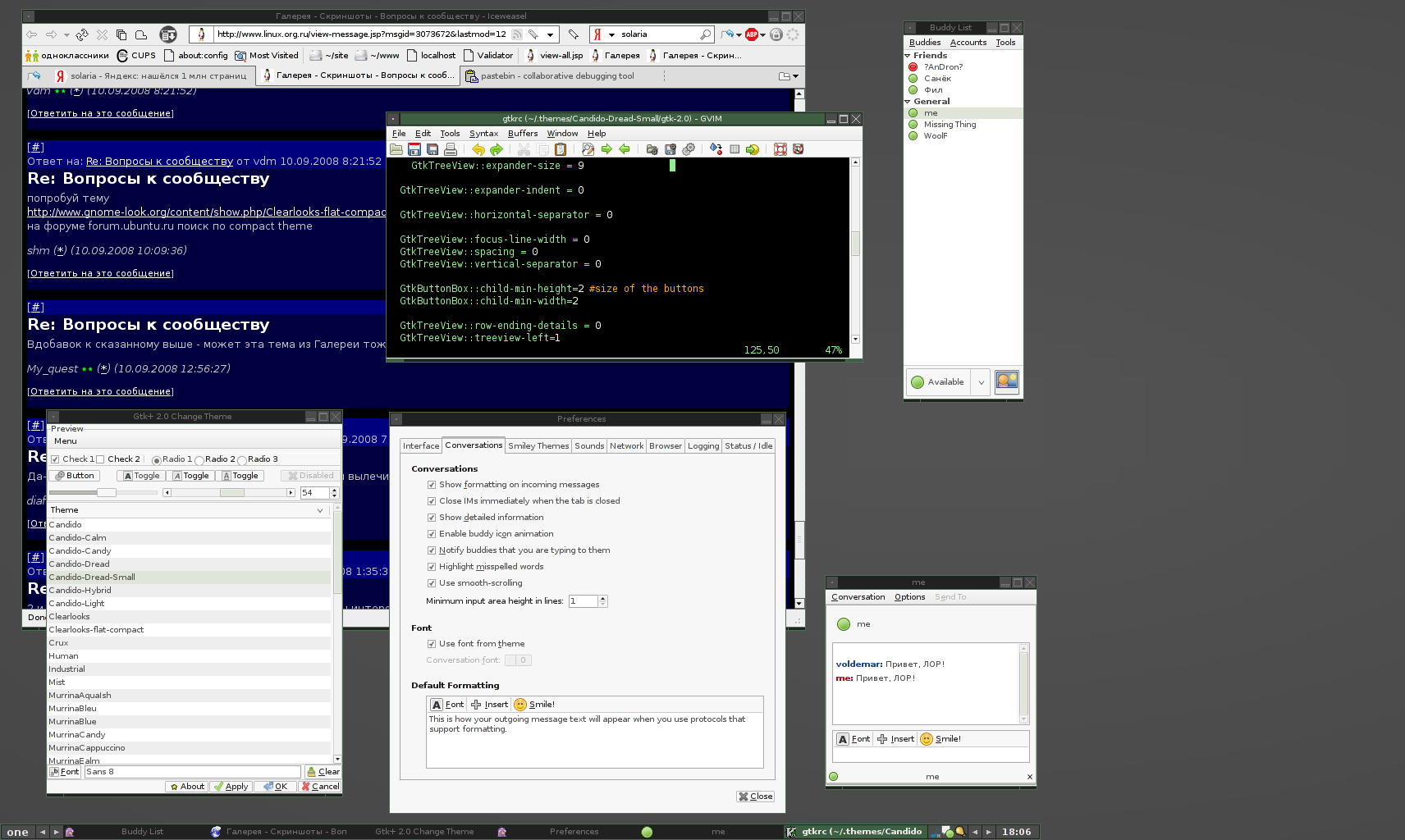Screen dimensions: 1405x840
Task: Open the Accounts menu in Buddy List
Action: tap(968, 43)
